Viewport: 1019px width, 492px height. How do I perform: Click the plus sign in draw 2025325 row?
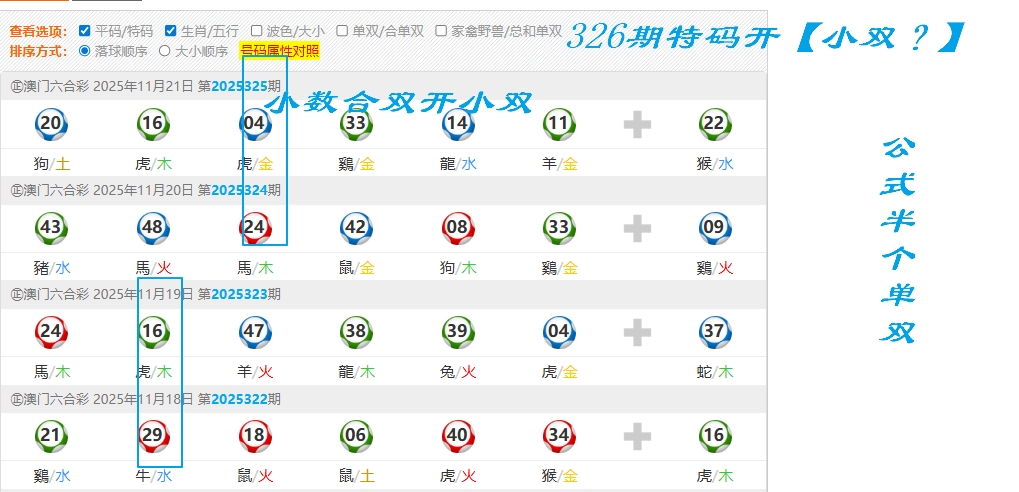click(637, 125)
